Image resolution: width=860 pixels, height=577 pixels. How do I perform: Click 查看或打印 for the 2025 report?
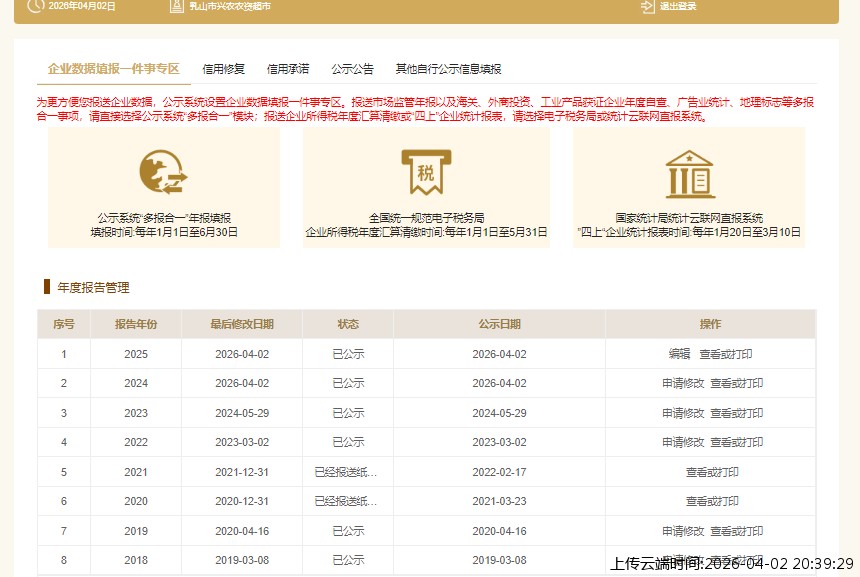[x=725, y=354]
